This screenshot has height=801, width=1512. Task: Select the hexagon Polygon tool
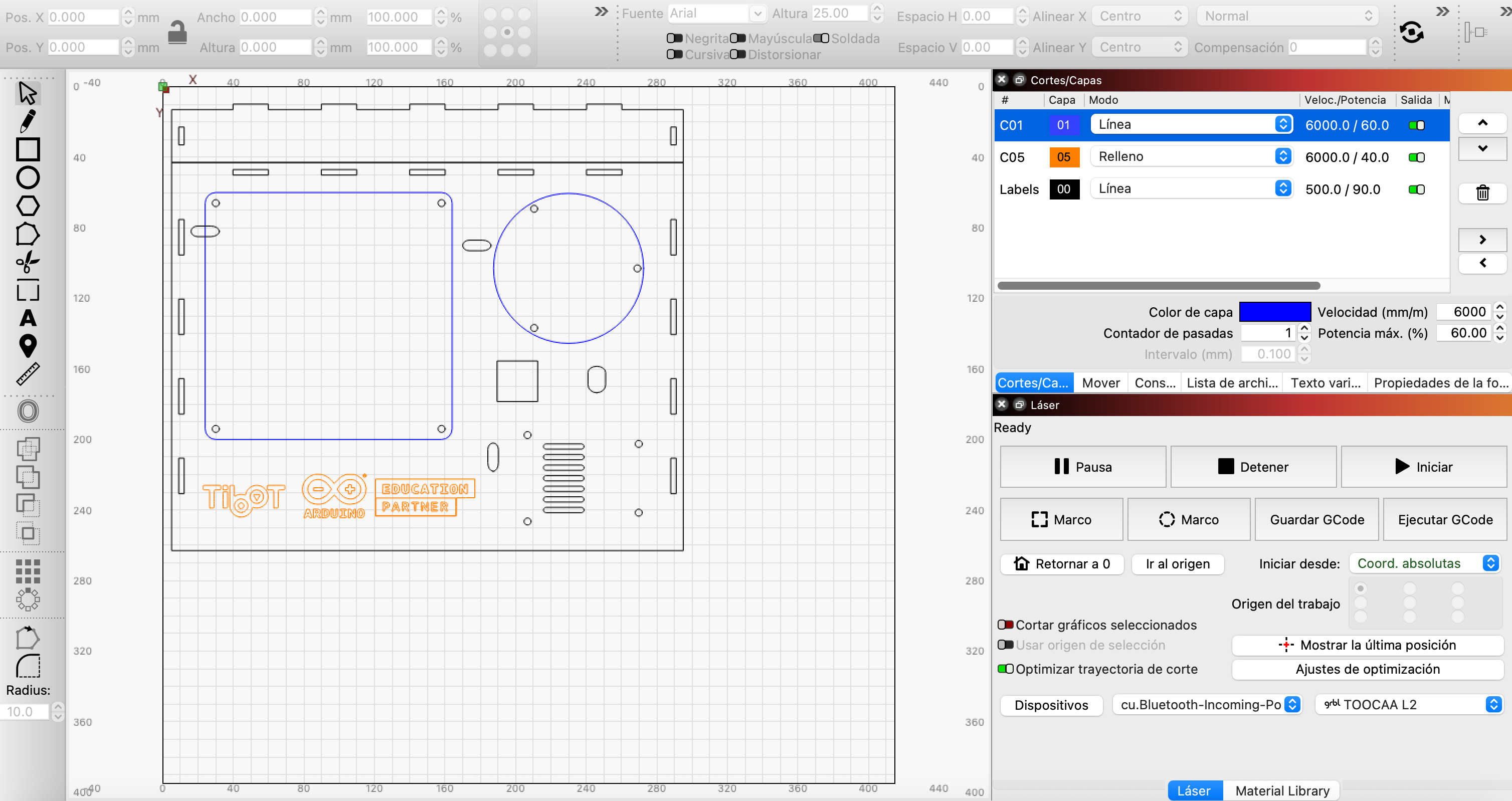28,206
